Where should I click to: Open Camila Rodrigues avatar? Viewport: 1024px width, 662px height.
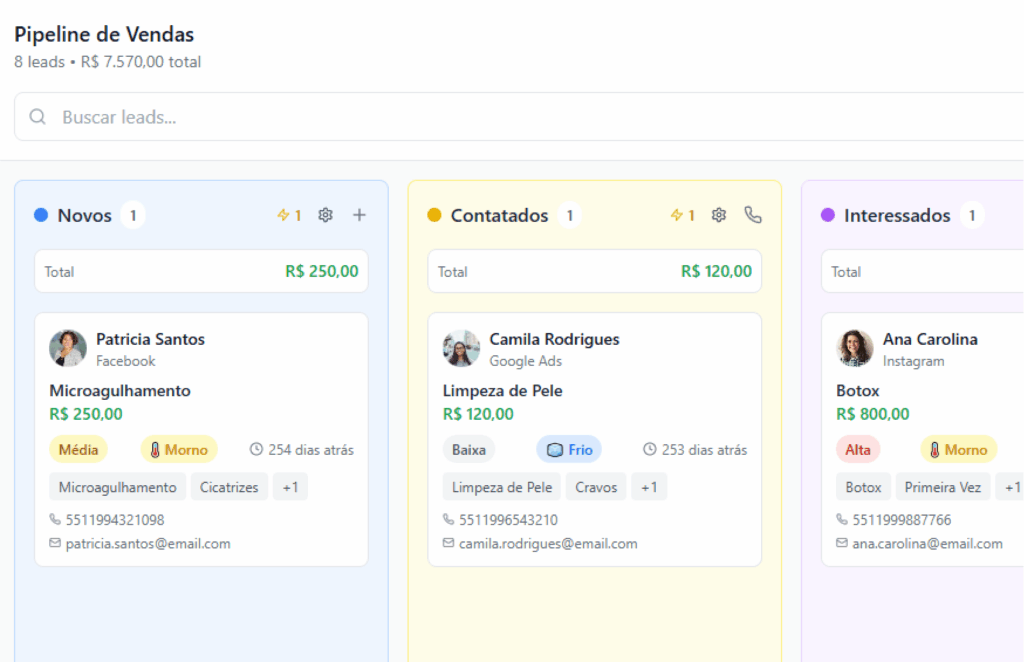pyautogui.click(x=461, y=349)
